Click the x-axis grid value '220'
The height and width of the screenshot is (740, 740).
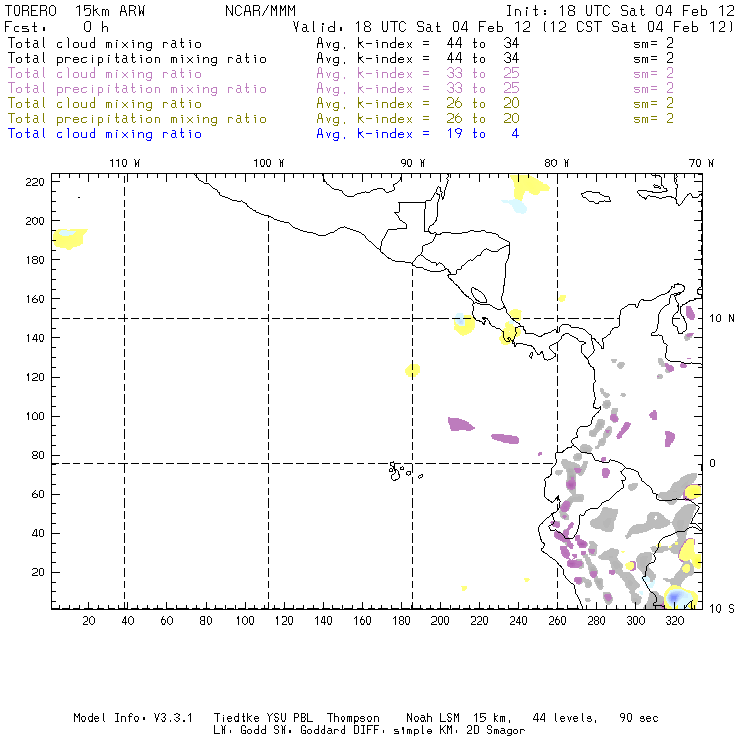click(479, 621)
